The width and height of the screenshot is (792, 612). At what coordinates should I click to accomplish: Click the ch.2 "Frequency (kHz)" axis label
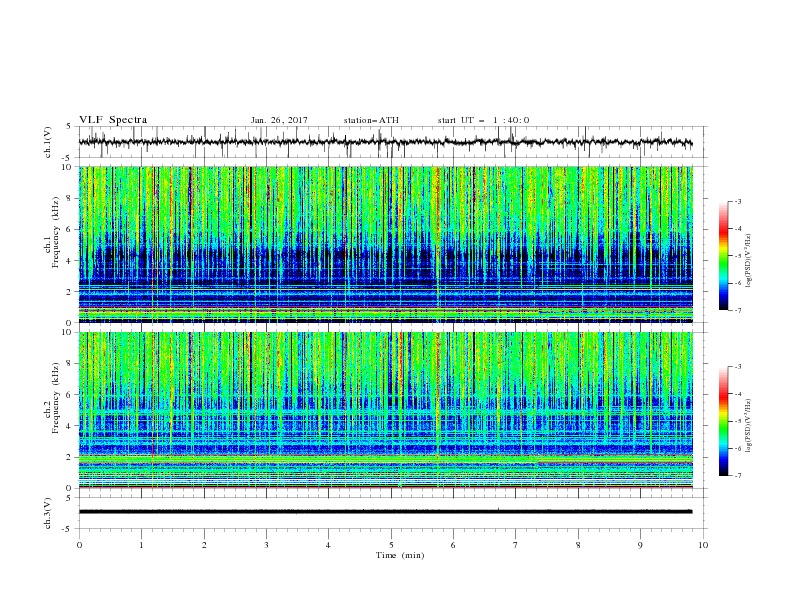(x=56, y=398)
